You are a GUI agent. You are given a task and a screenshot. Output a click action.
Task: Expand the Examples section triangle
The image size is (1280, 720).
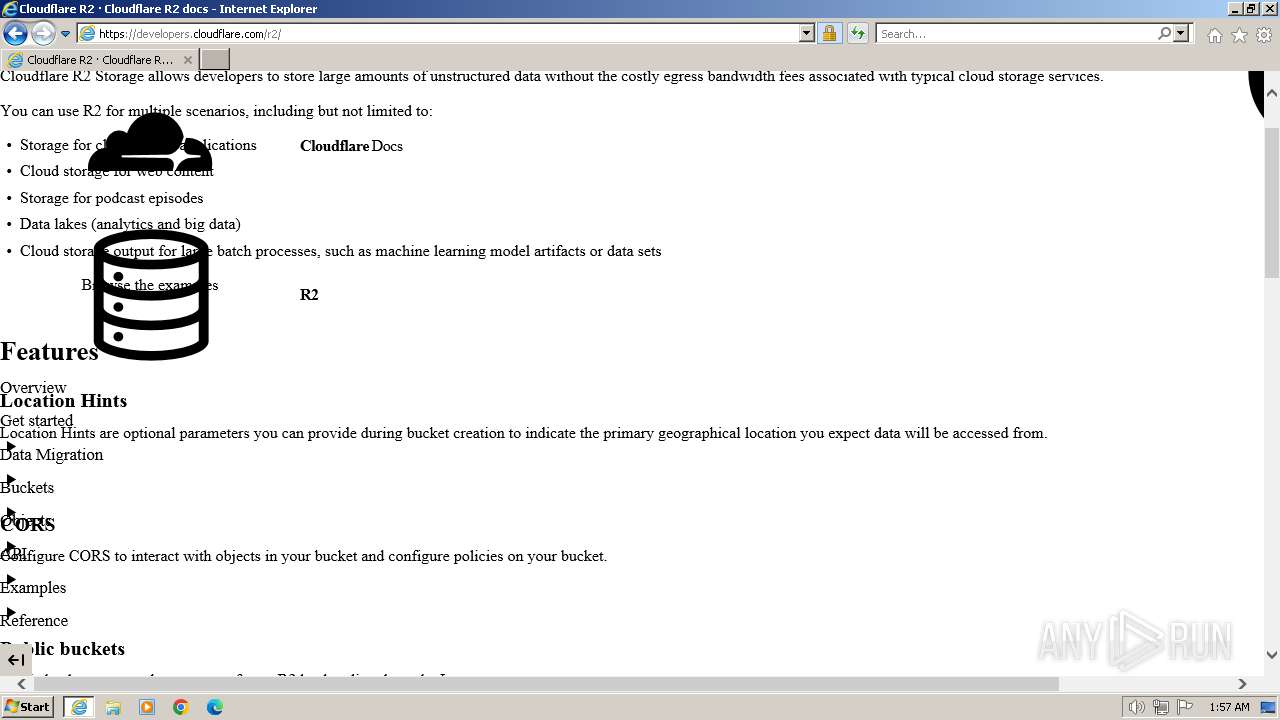click(10, 579)
